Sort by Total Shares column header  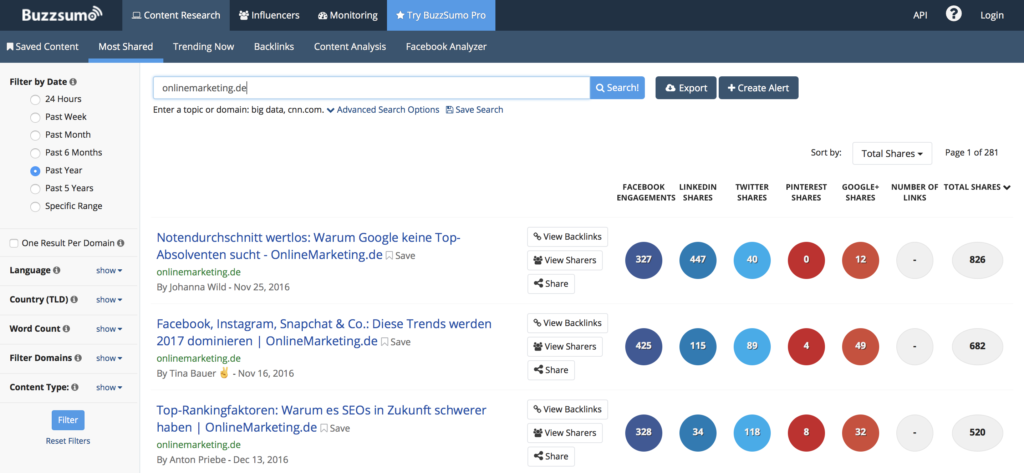(x=976, y=188)
